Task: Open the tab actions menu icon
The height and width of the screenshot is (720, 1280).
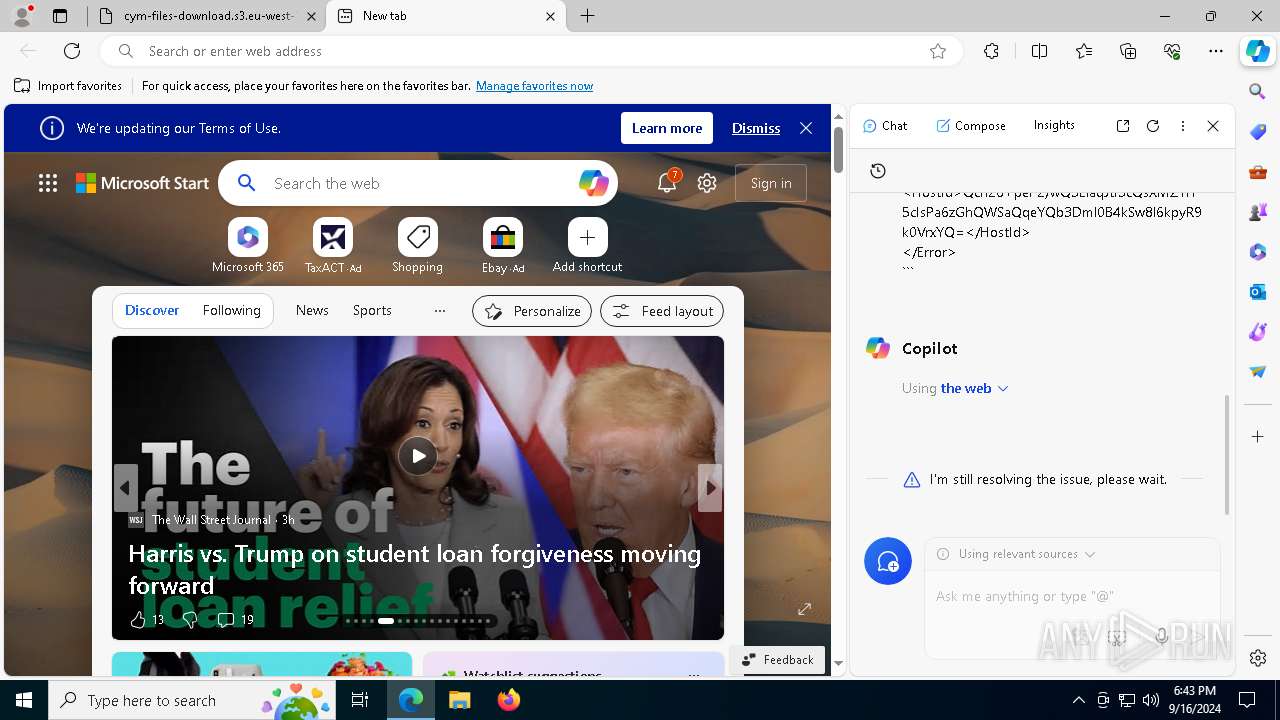Action: pos(60,16)
